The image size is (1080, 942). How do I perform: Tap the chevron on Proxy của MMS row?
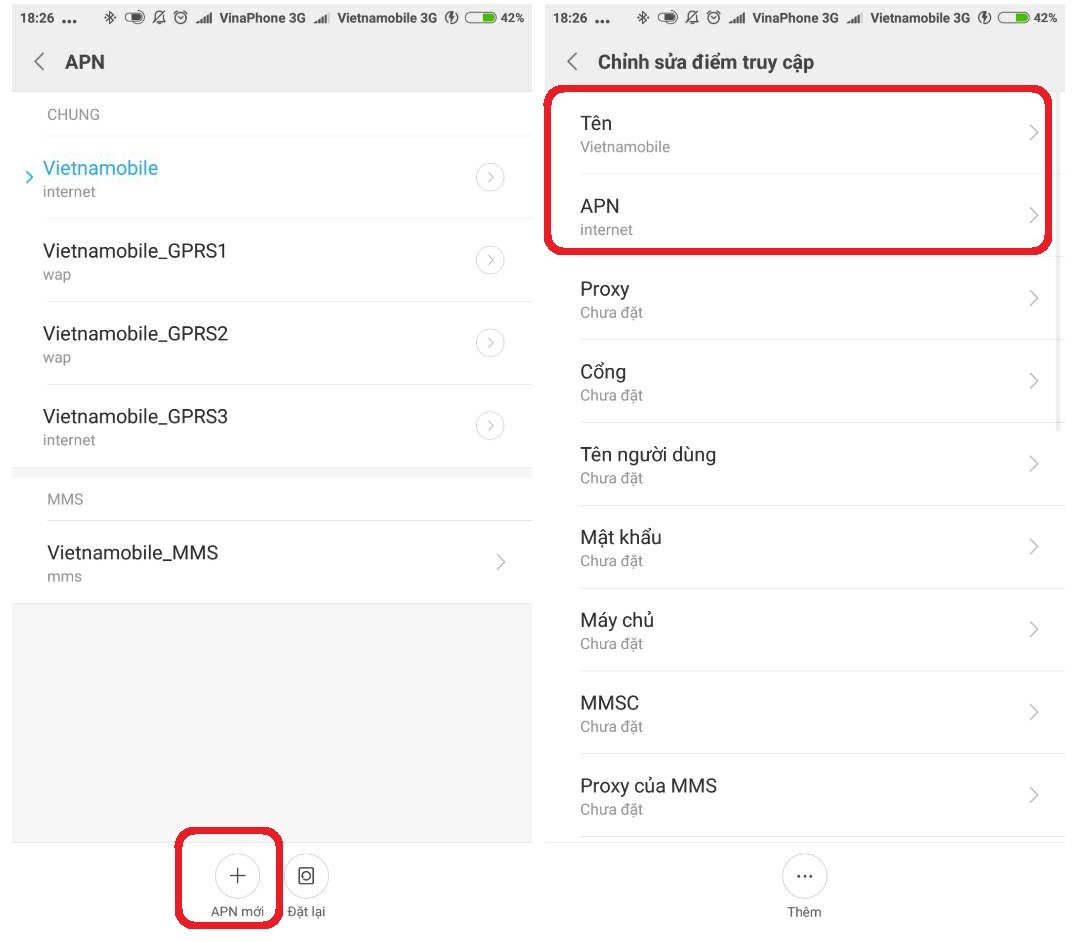(1033, 795)
